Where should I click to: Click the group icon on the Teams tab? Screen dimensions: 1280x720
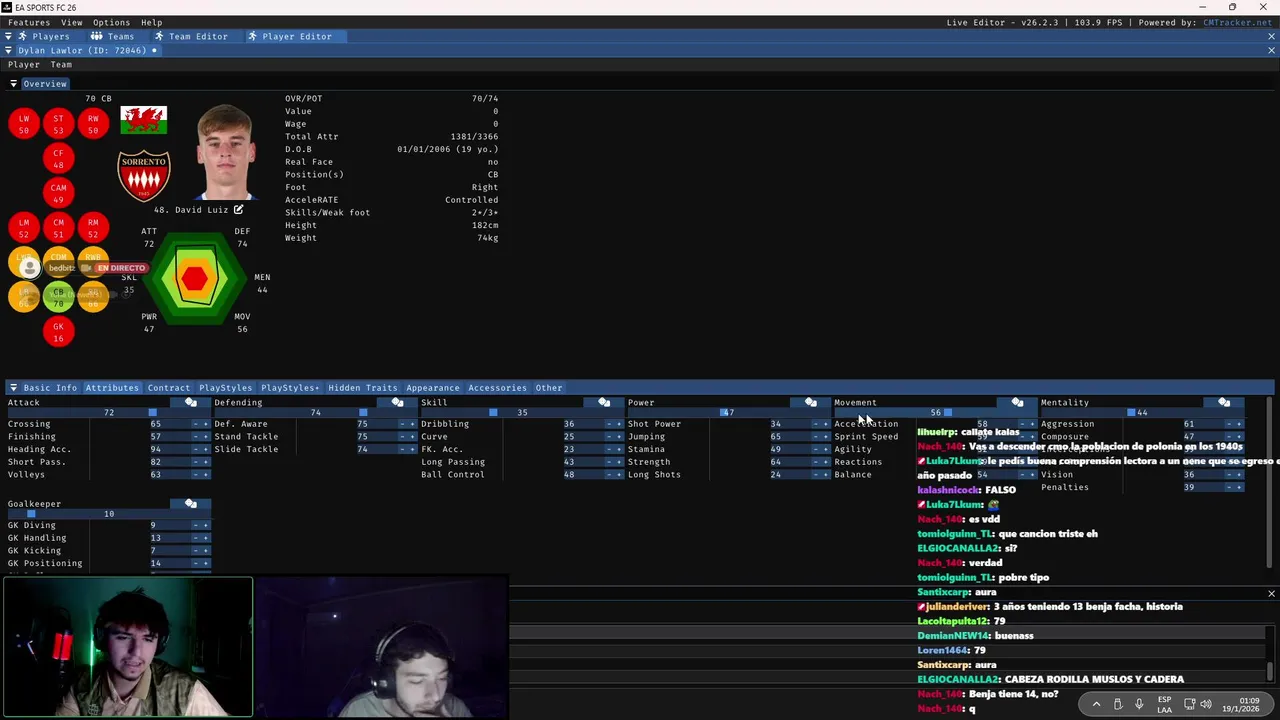point(96,36)
